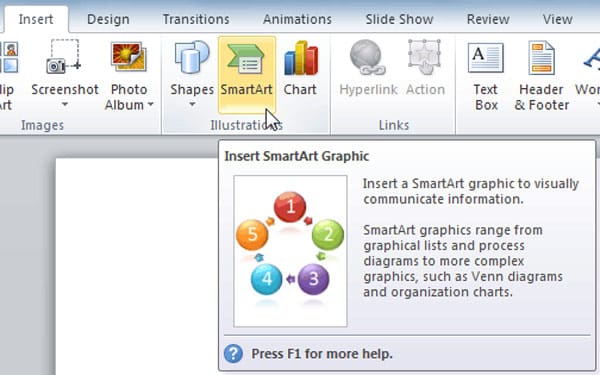600x375 pixels.
Task: Open the Photo Album icon
Action: (129, 57)
